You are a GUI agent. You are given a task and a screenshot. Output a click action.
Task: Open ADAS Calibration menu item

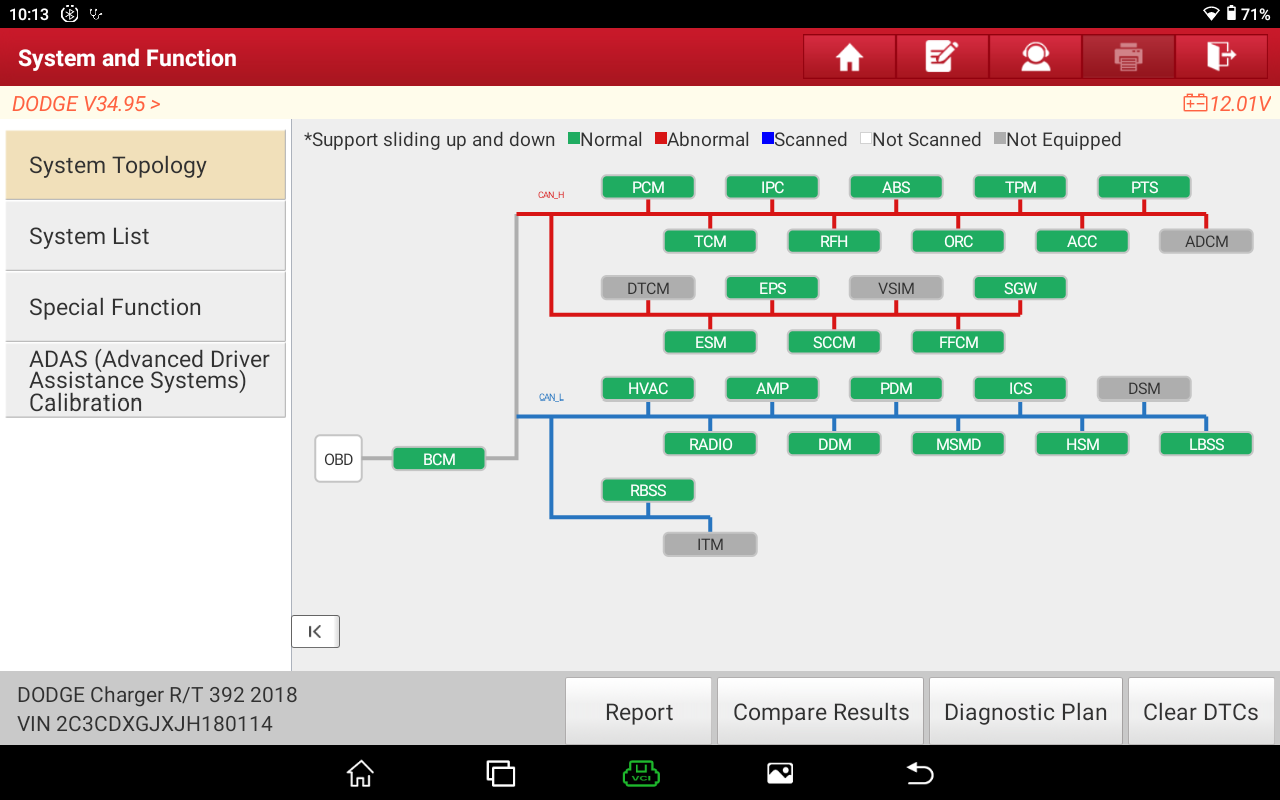point(145,380)
